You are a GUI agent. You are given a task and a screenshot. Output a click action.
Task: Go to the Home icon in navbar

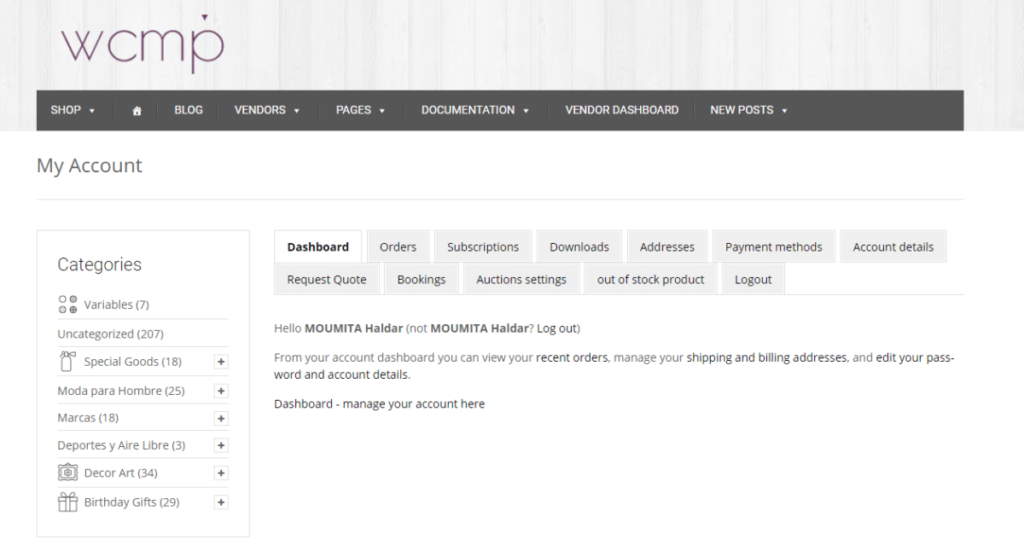(x=136, y=111)
